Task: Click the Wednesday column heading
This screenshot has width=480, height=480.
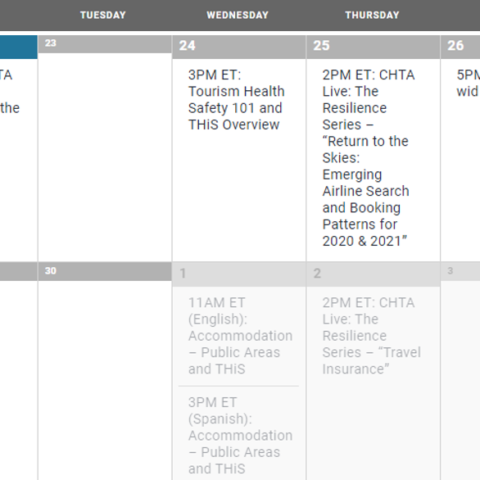Action: 237,15
